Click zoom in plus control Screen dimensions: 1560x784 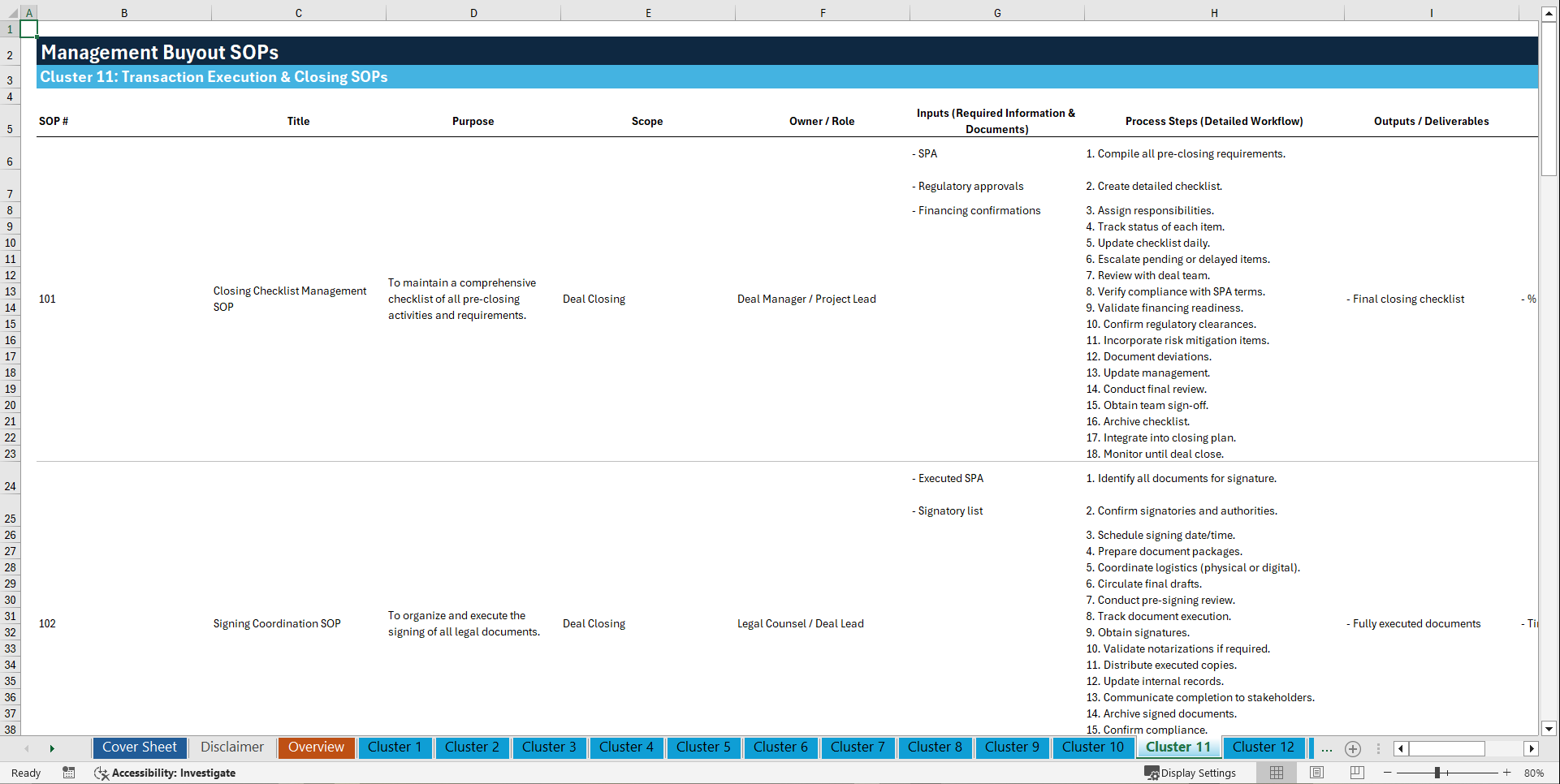1507,773
